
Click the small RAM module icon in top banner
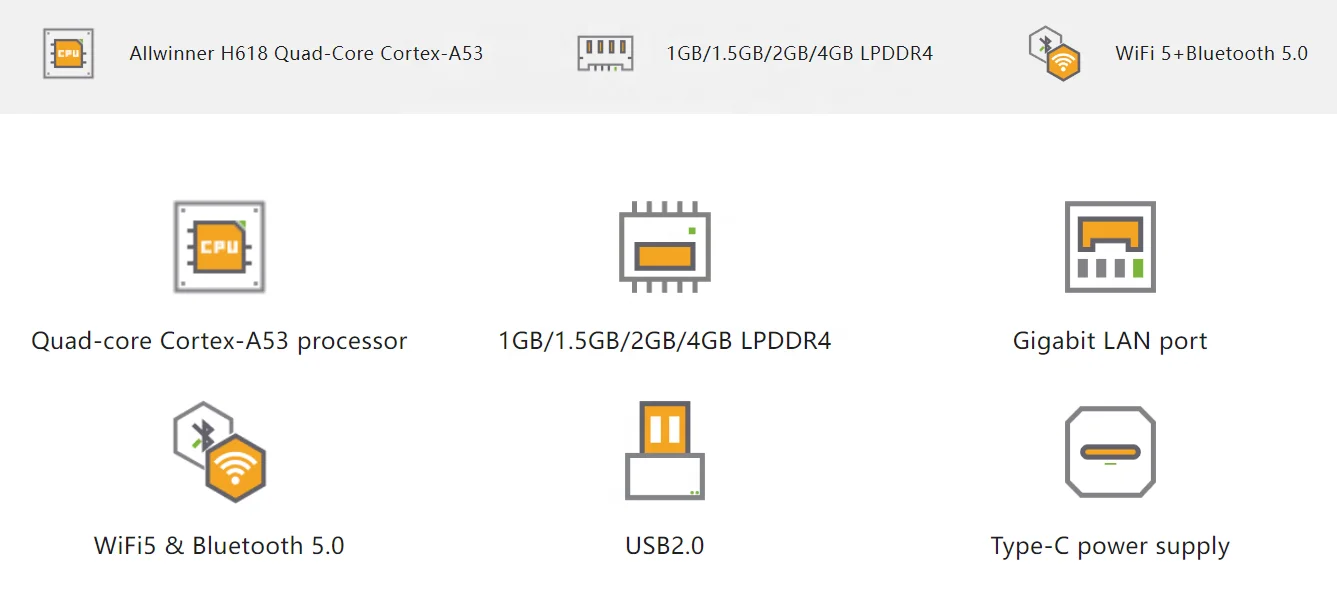coord(605,53)
